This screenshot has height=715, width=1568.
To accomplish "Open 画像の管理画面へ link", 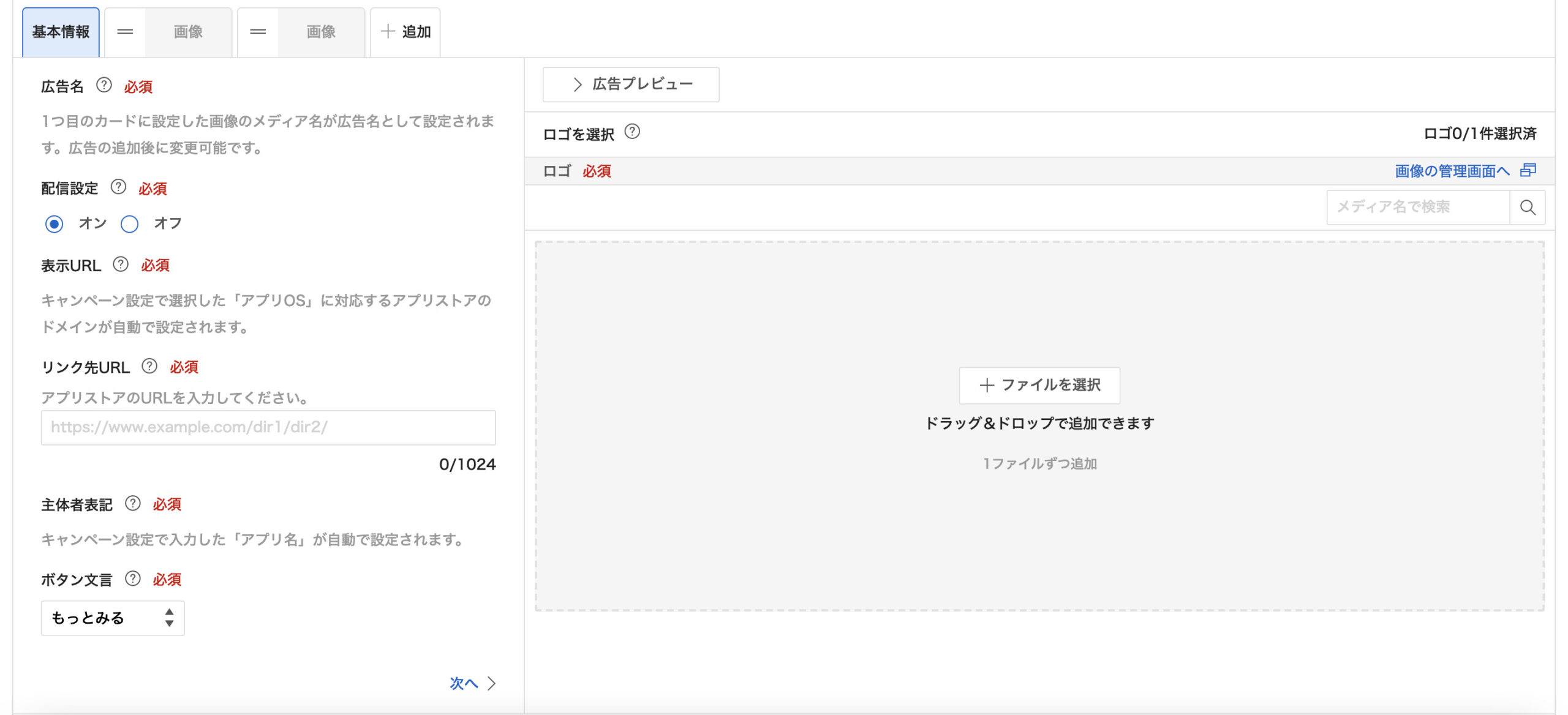I will tap(1452, 171).
